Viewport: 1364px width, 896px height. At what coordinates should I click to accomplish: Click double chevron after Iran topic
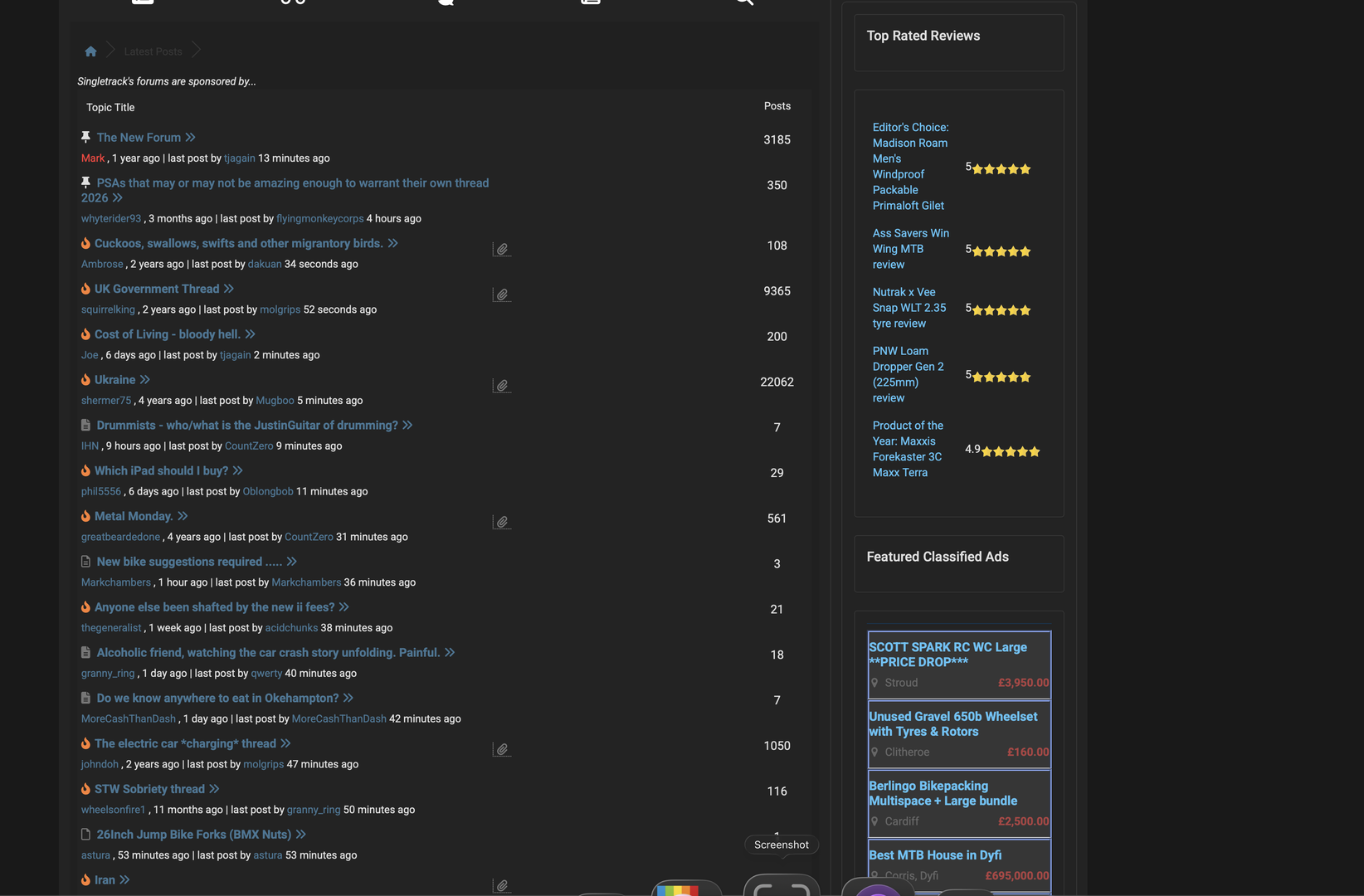coord(124,880)
